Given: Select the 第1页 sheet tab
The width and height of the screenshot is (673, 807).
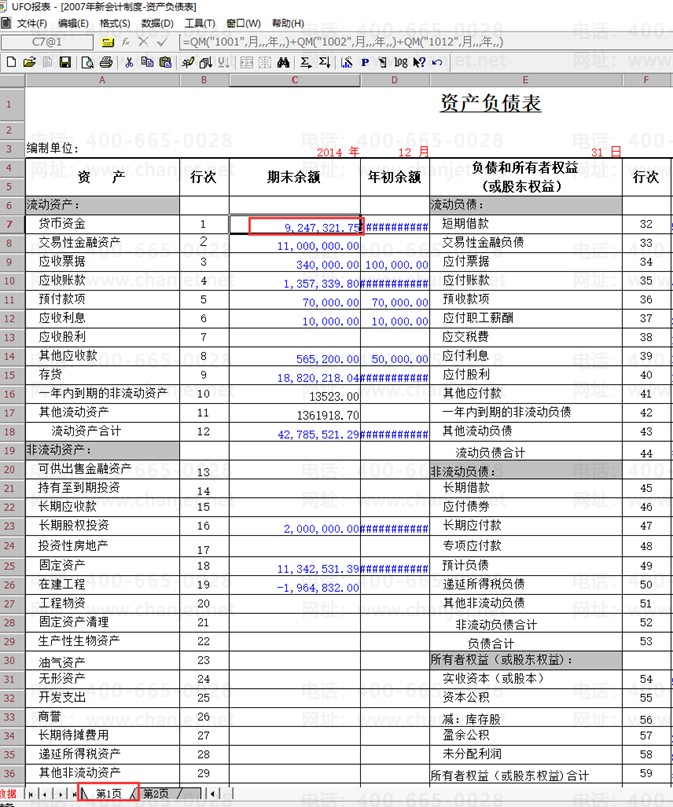Looking at the screenshot, I should [109, 793].
